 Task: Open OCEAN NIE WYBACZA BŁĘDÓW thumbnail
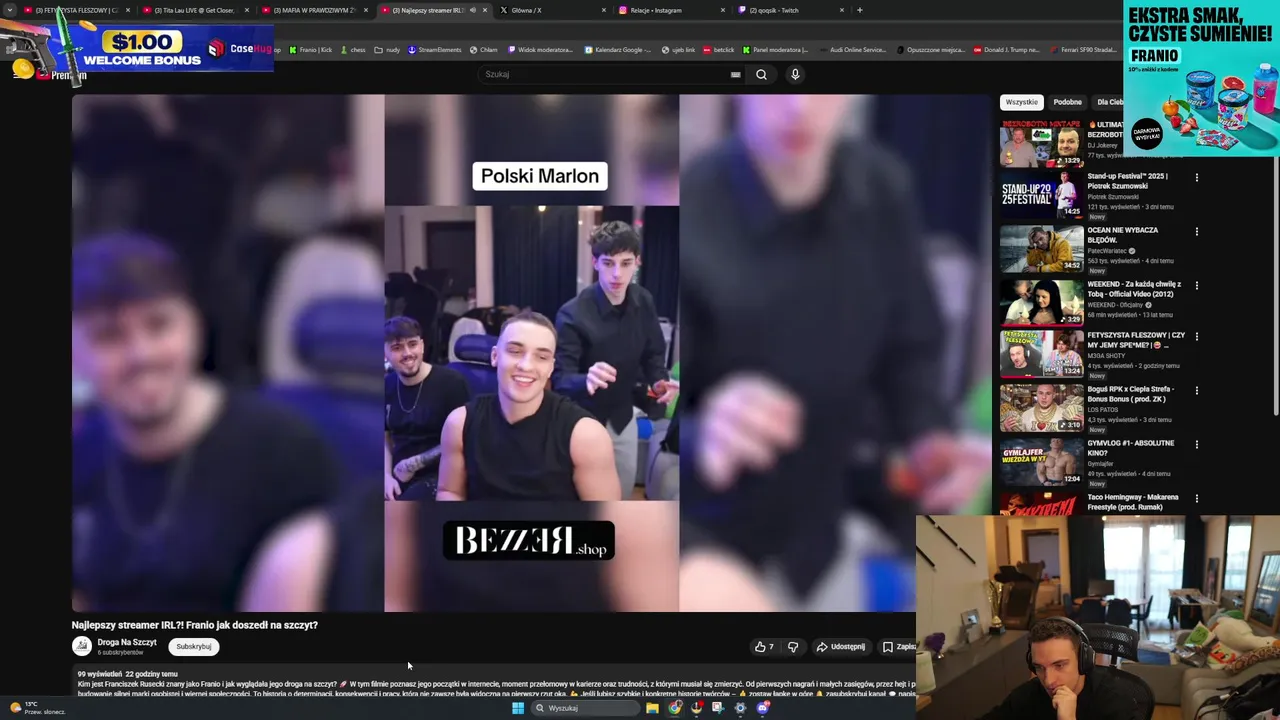pos(1041,248)
